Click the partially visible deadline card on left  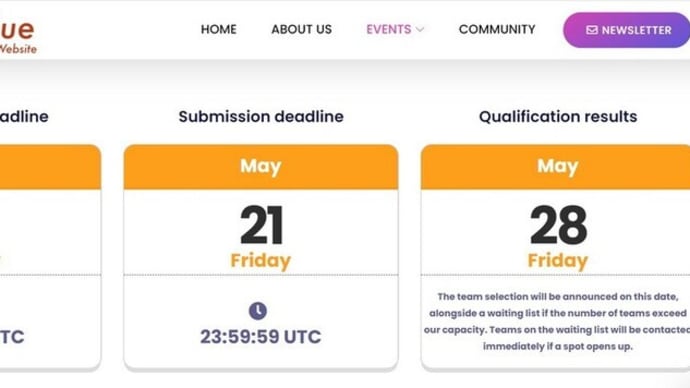(50, 257)
